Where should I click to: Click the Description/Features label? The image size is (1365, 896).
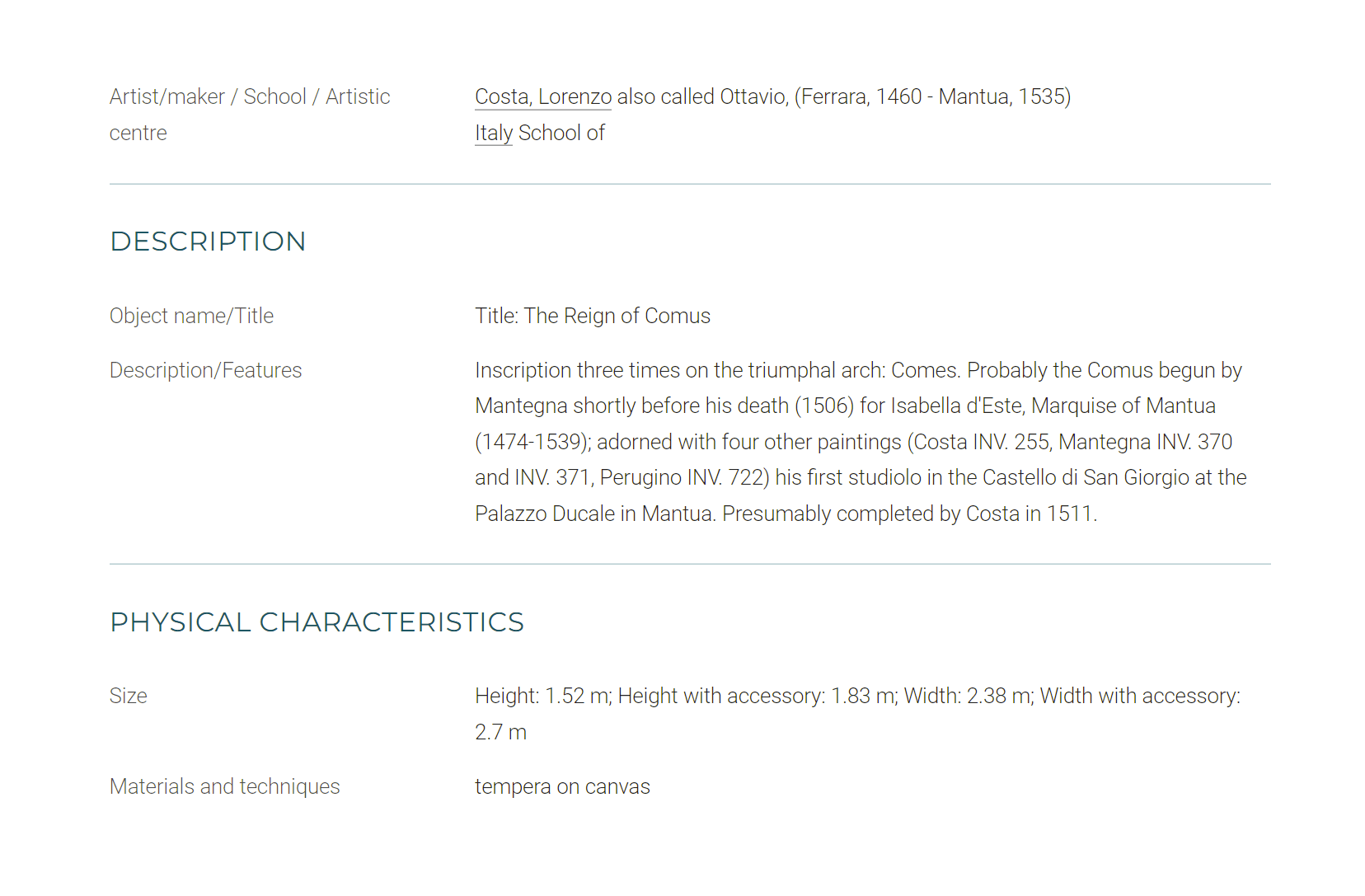click(x=205, y=371)
